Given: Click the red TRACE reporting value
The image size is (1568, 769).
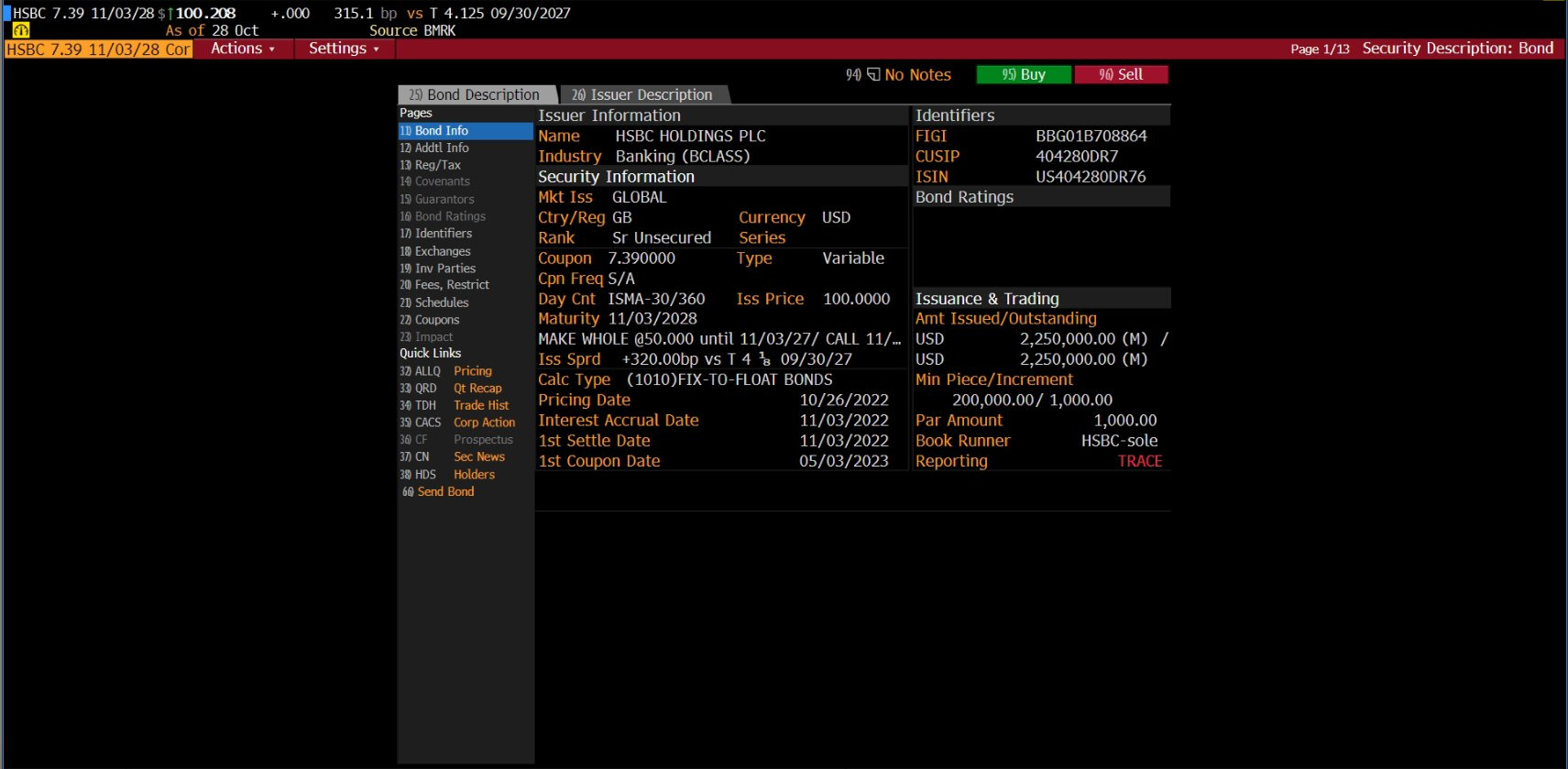Looking at the screenshot, I should (1140, 461).
